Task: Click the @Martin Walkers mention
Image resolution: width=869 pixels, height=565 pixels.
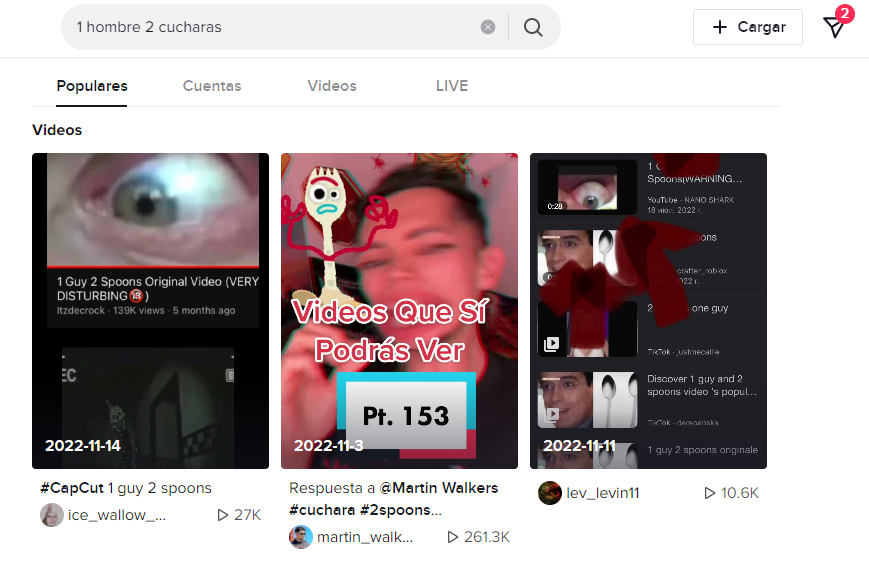Action: [438, 488]
